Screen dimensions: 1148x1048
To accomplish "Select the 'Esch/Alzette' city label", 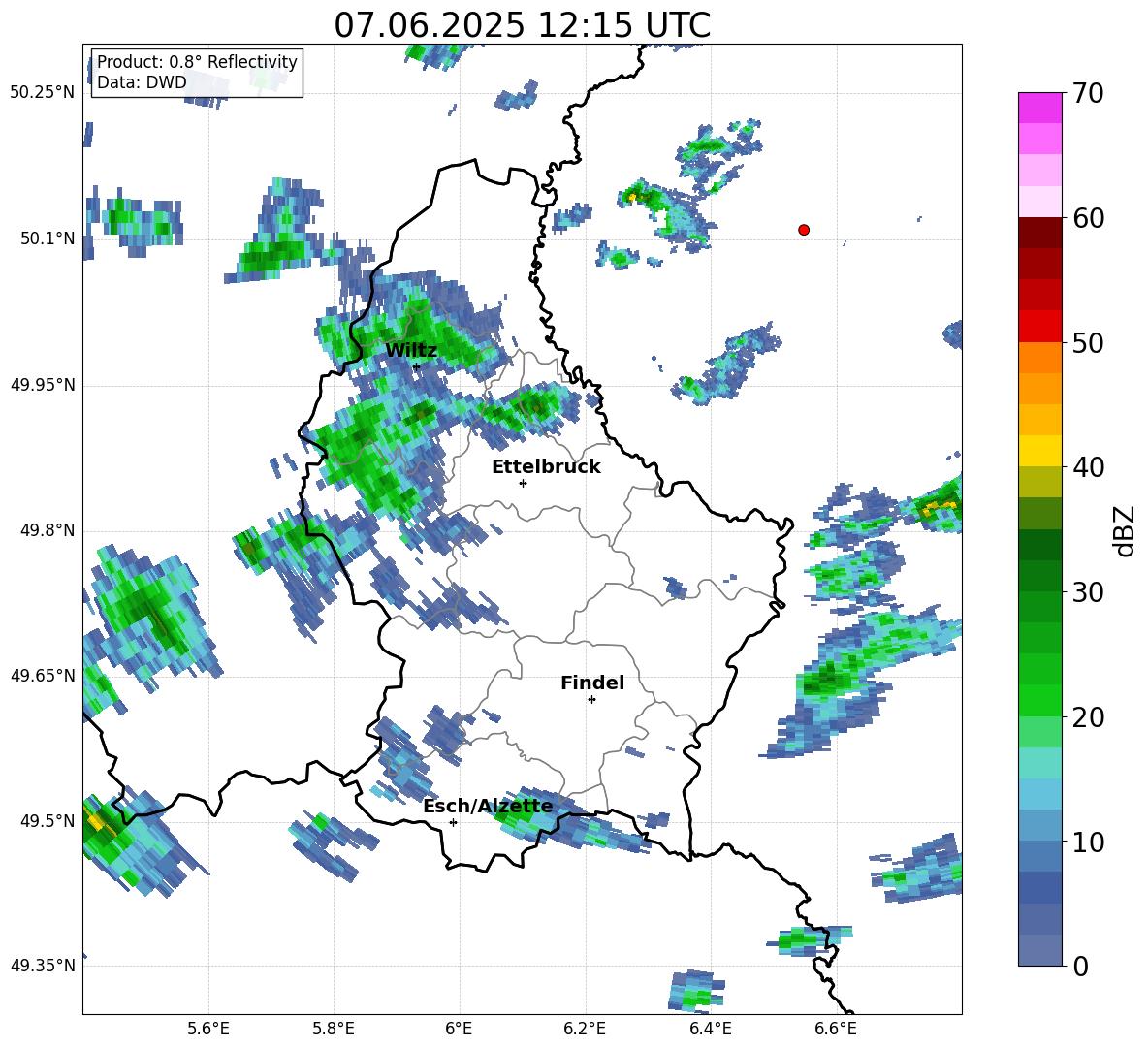I will (x=488, y=807).
